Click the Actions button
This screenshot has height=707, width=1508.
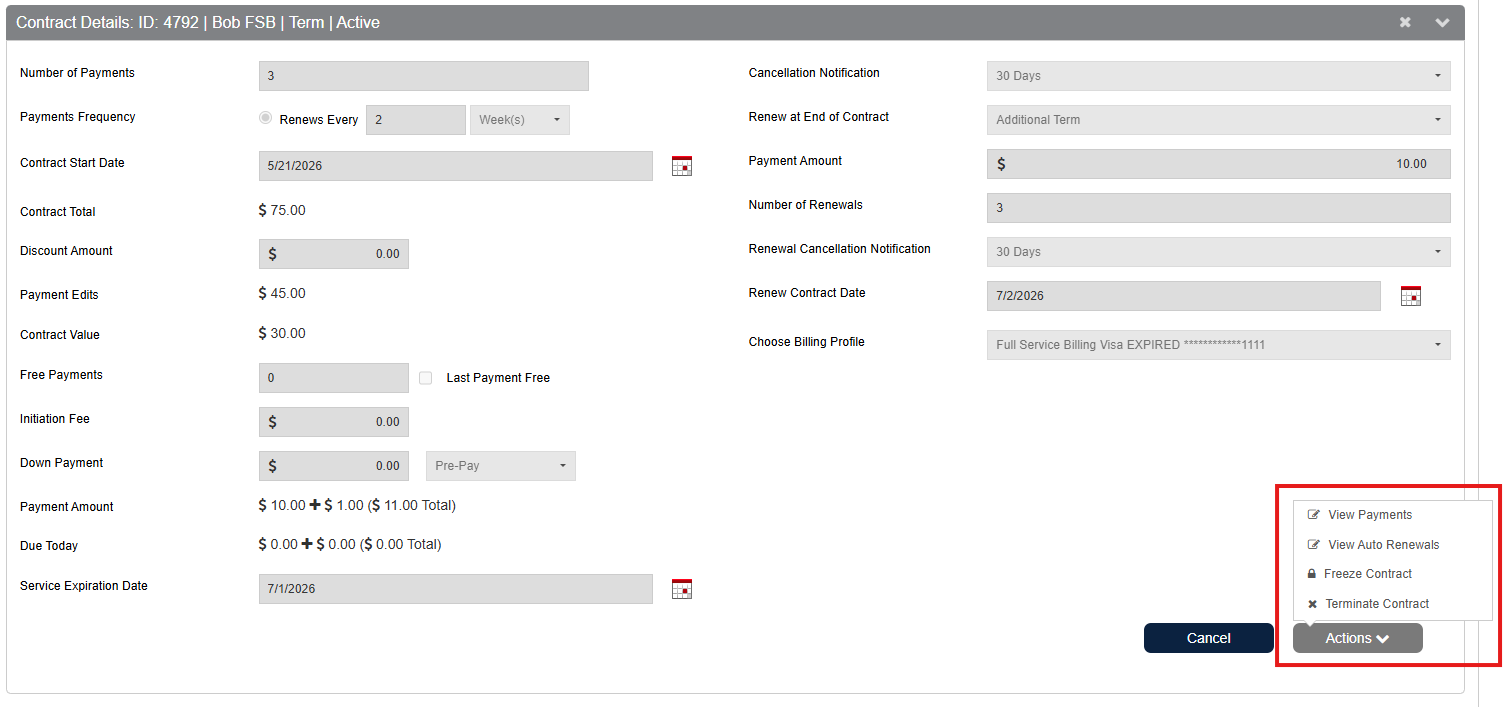pos(1357,638)
